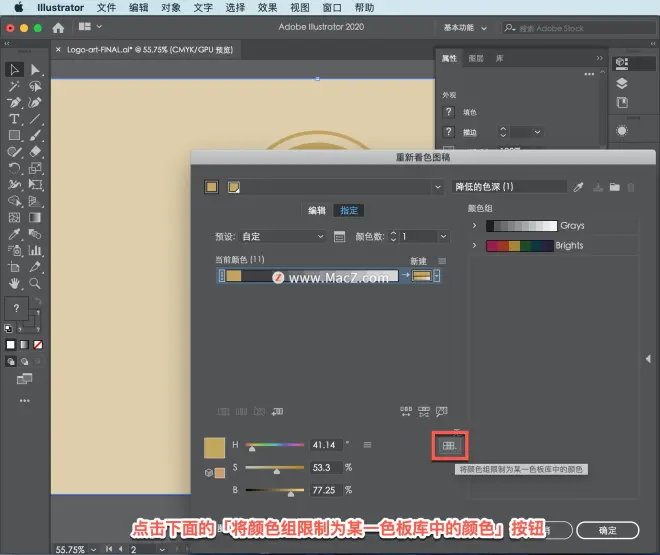Select the Artboard tool

point(14,267)
